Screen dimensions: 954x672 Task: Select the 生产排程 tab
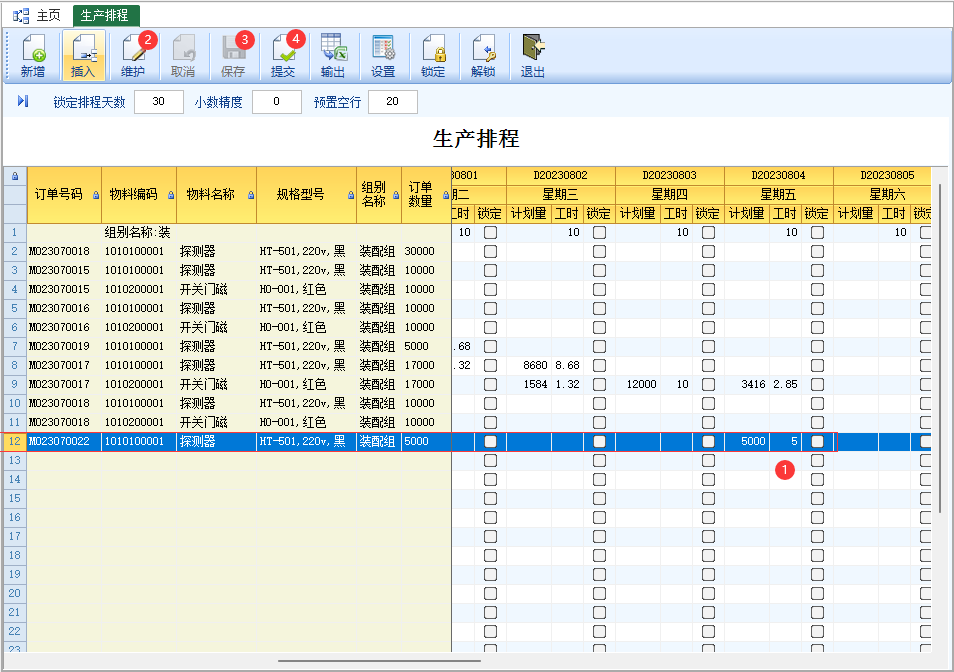tap(105, 15)
